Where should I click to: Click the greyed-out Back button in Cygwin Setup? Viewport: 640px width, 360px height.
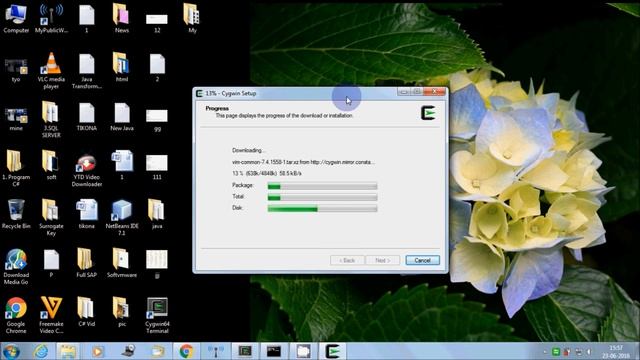click(347, 260)
